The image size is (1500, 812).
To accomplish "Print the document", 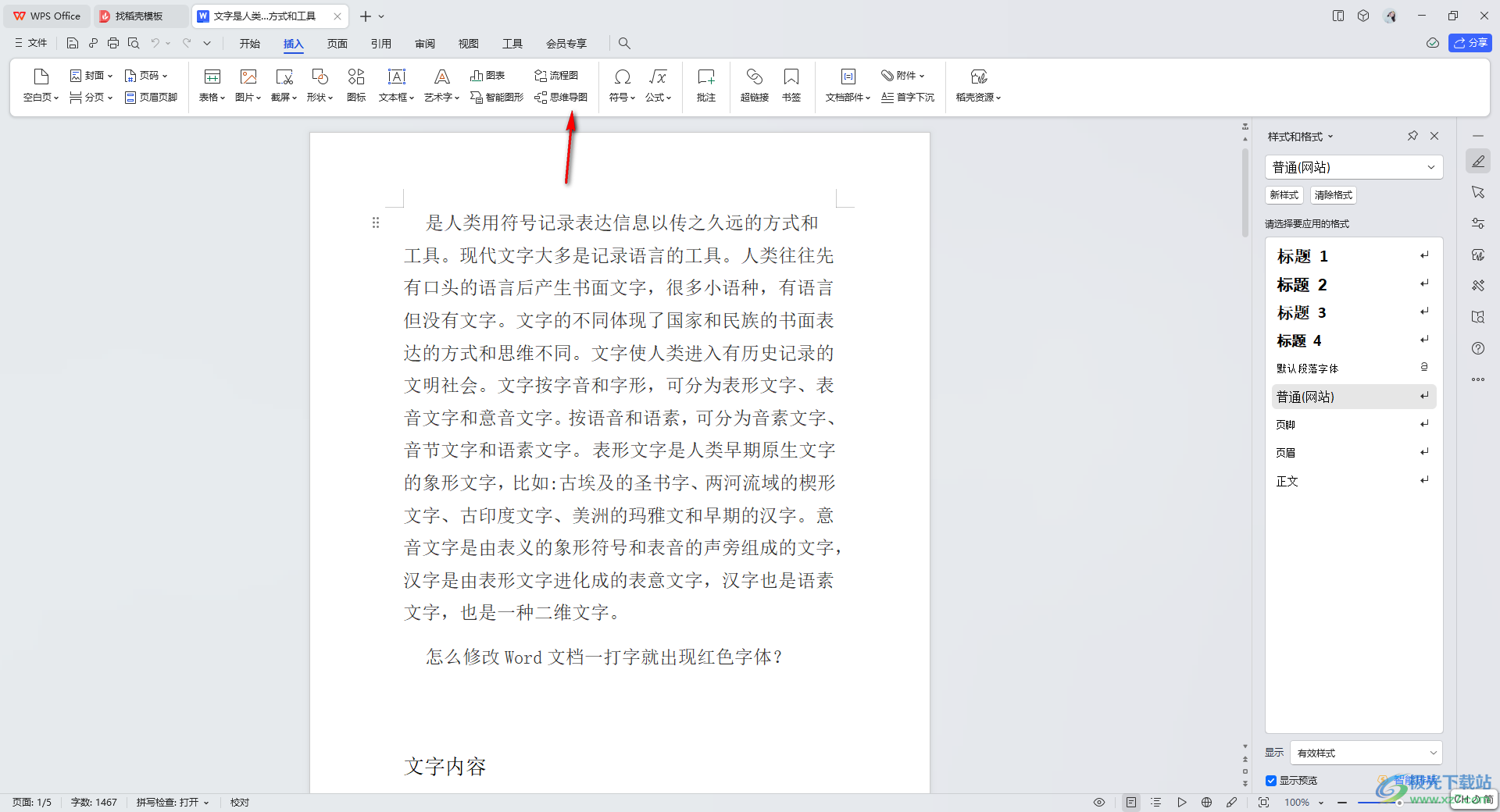I will (x=113, y=44).
